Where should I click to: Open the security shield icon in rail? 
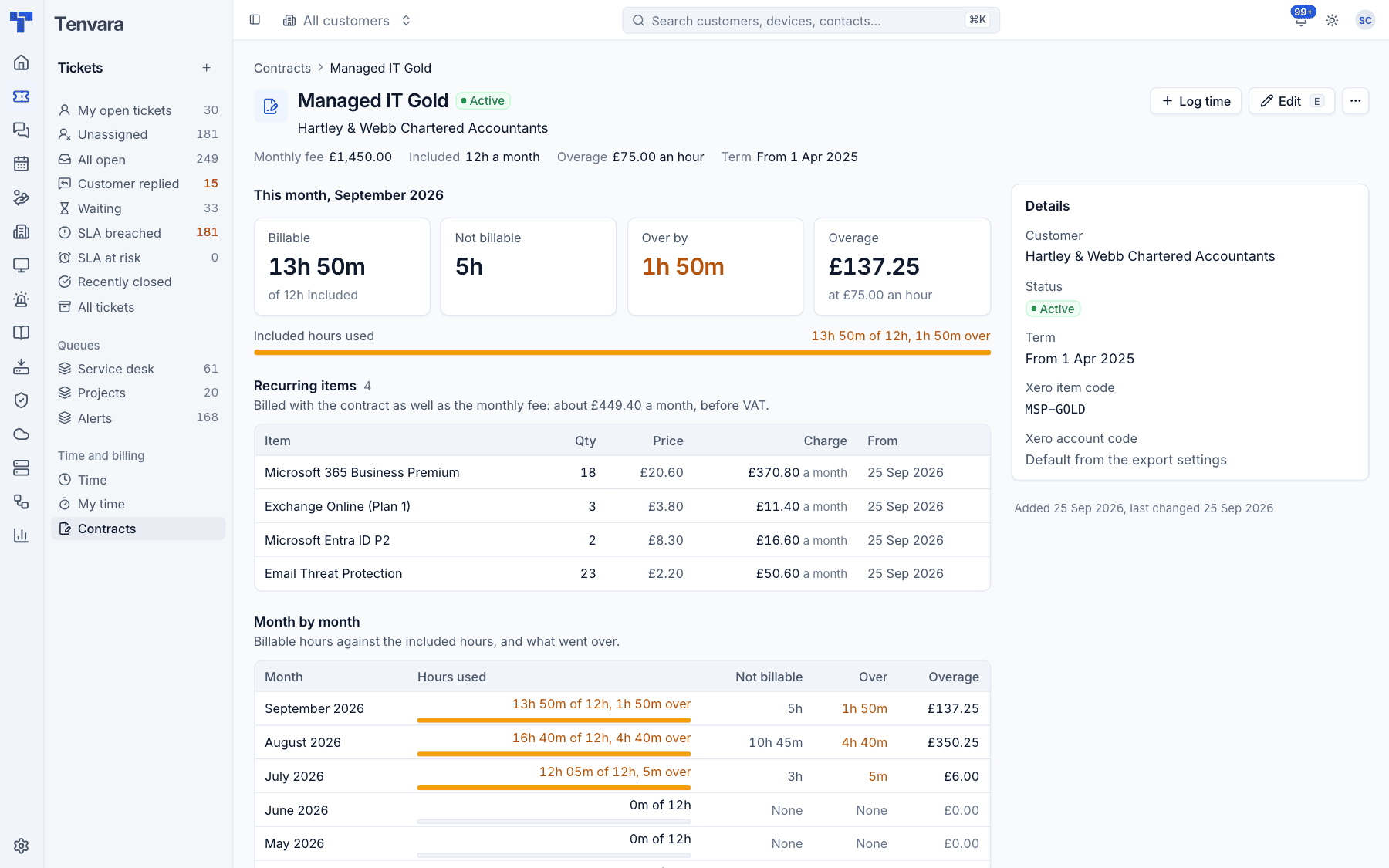[22, 400]
